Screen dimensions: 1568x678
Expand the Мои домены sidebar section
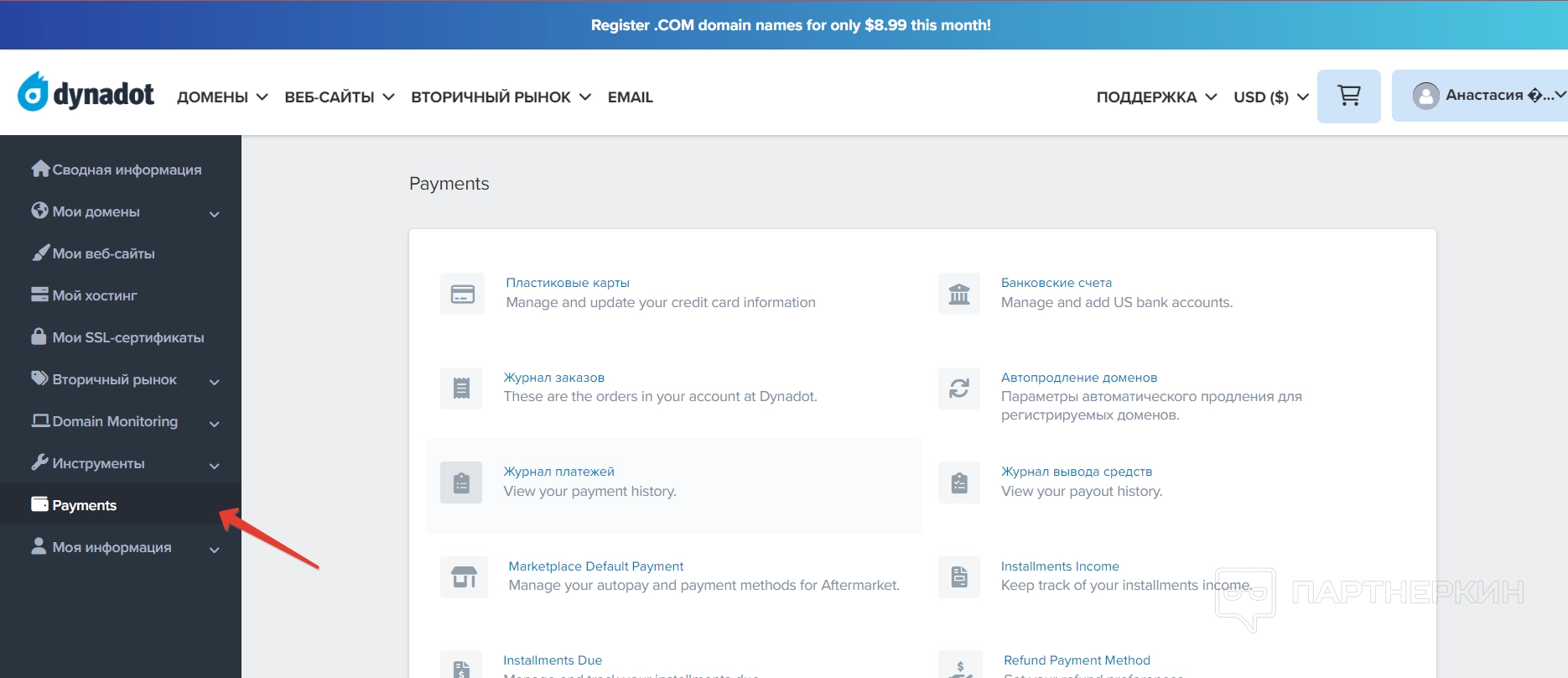pos(214,214)
